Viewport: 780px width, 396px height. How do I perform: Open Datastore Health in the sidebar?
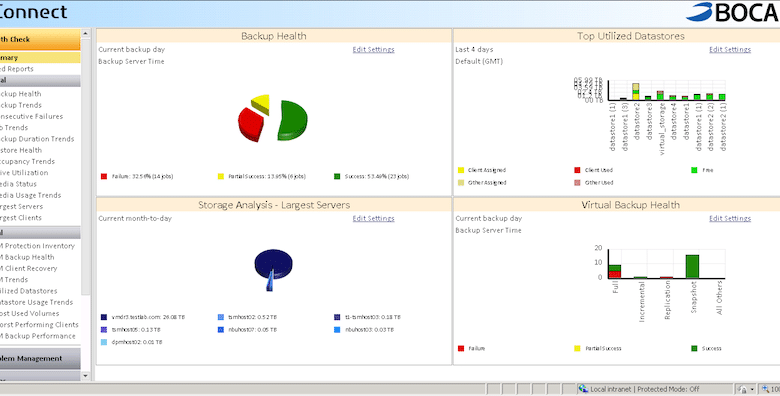tap(21, 150)
